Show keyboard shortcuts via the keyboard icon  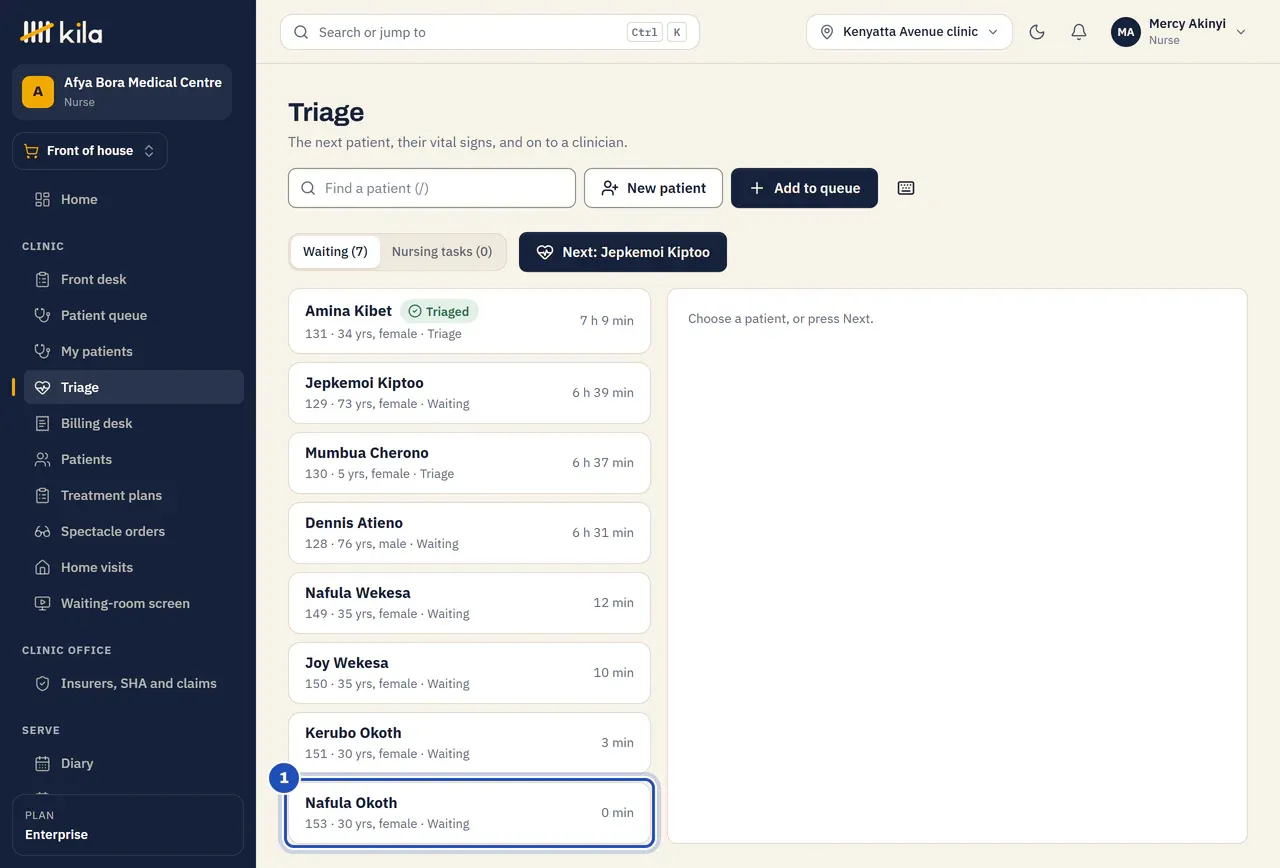906,188
